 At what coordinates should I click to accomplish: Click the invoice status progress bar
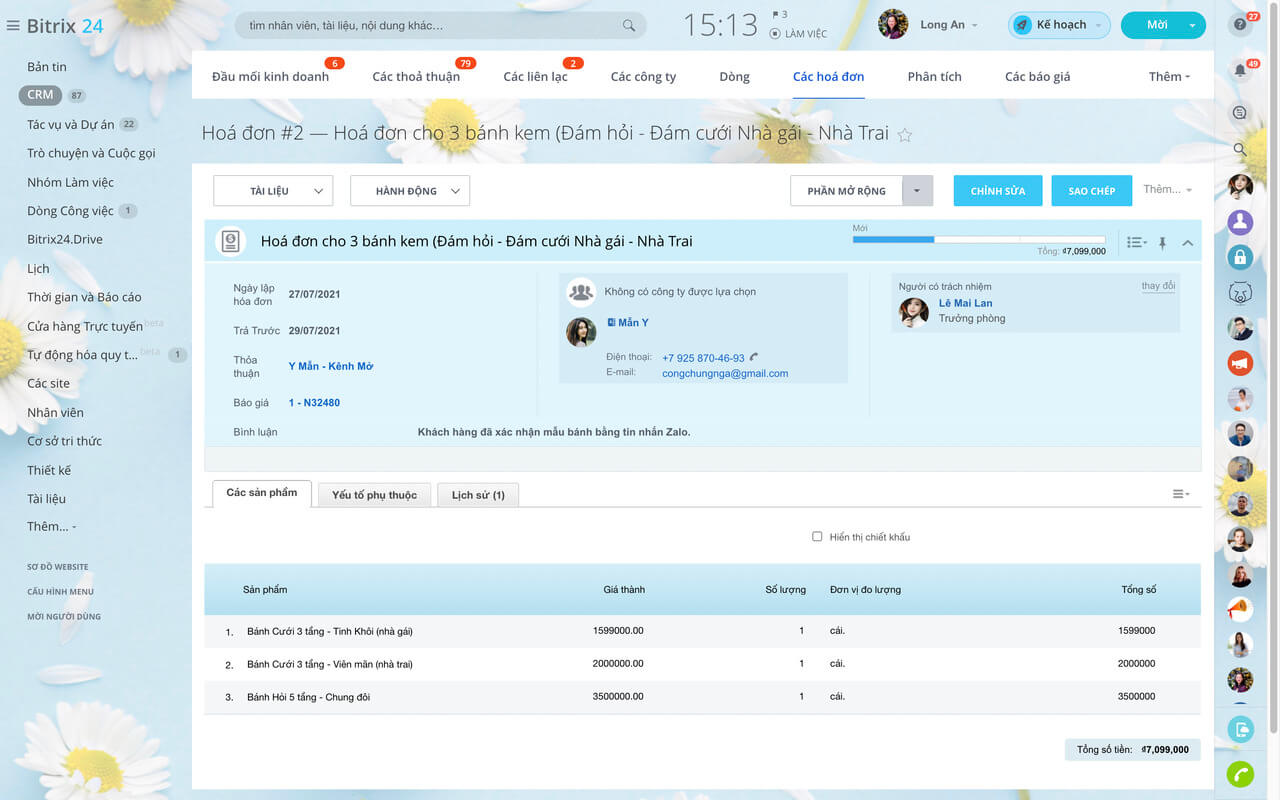coord(977,240)
